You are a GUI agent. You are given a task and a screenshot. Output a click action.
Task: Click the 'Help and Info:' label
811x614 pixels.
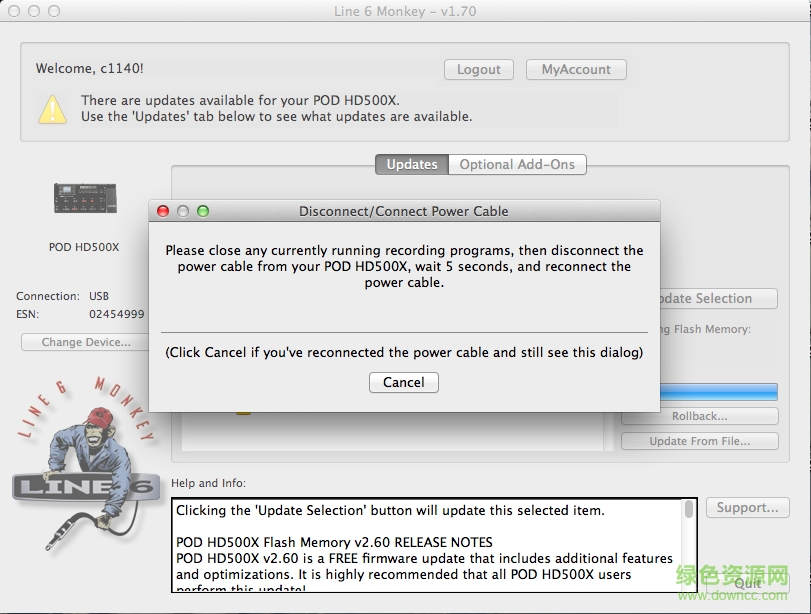pos(208,483)
